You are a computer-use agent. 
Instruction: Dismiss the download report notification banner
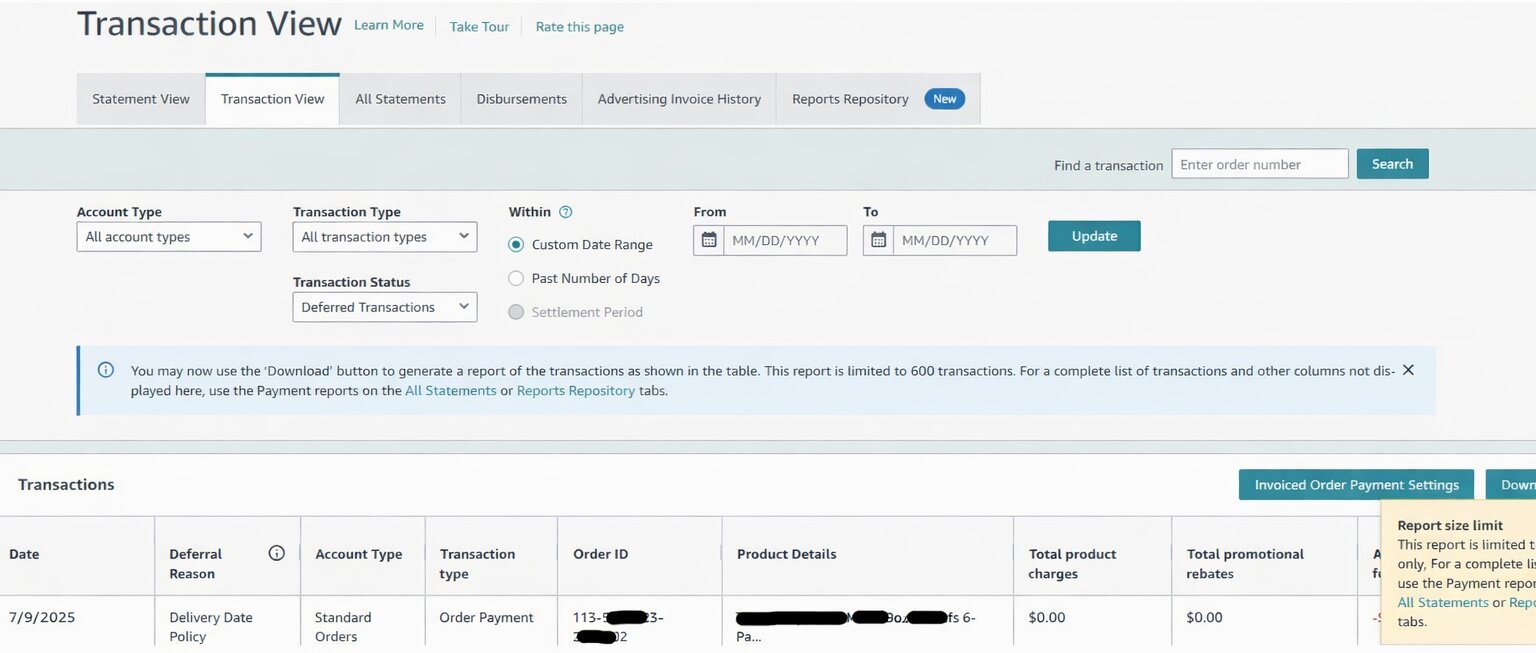coord(1408,369)
